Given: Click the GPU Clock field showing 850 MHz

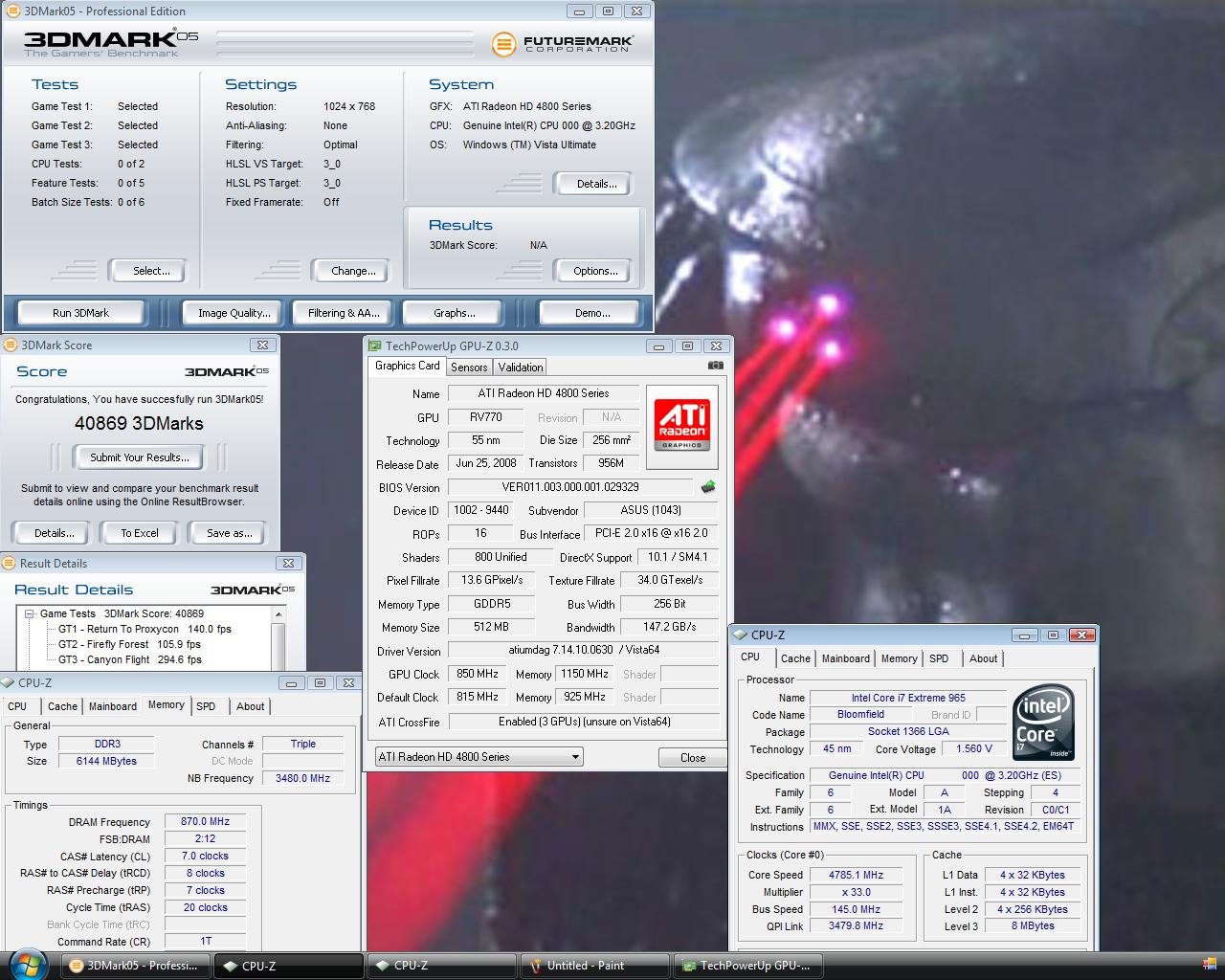Looking at the screenshot, I should coord(478,674).
